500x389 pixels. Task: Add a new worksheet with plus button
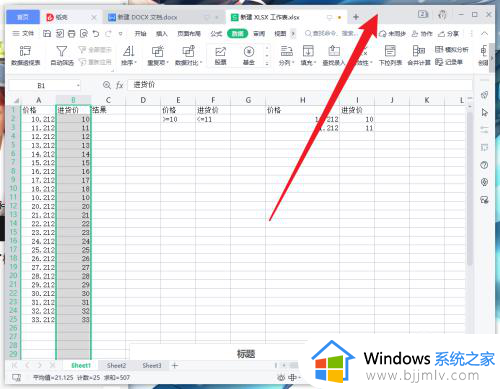click(x=175, y=366)
